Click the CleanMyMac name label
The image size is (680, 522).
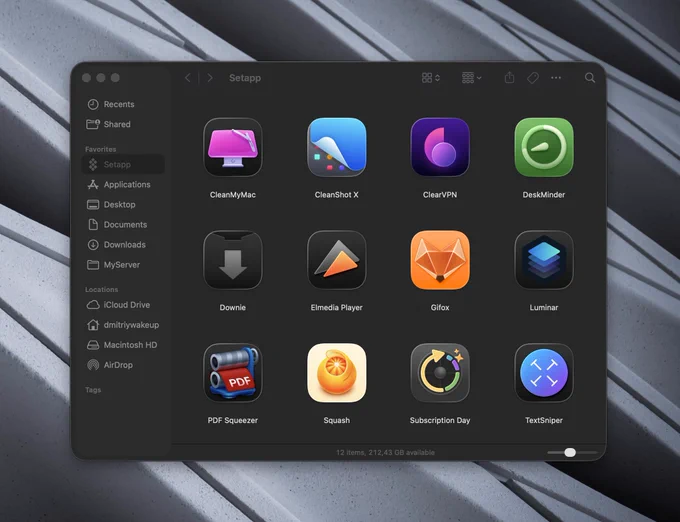[x=233, y=195]
